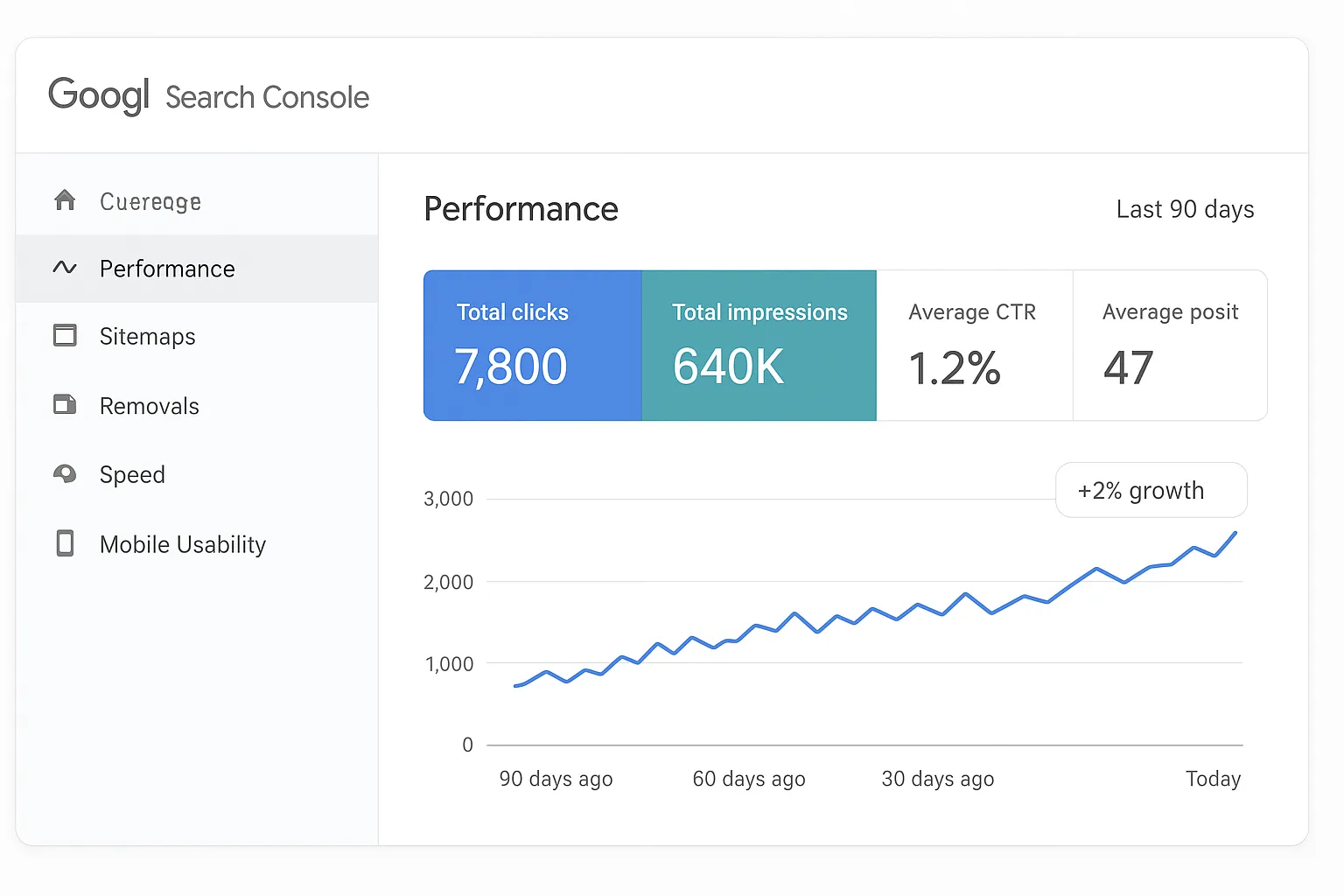
Task: Expand the +2% growth details badge
Action: coord(1151,490)
